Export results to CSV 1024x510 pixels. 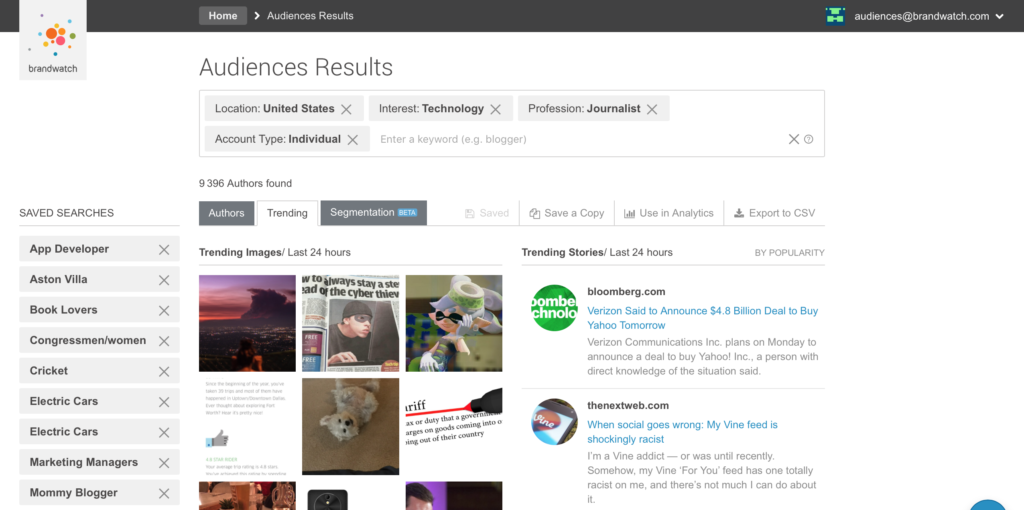pos(775,213)
